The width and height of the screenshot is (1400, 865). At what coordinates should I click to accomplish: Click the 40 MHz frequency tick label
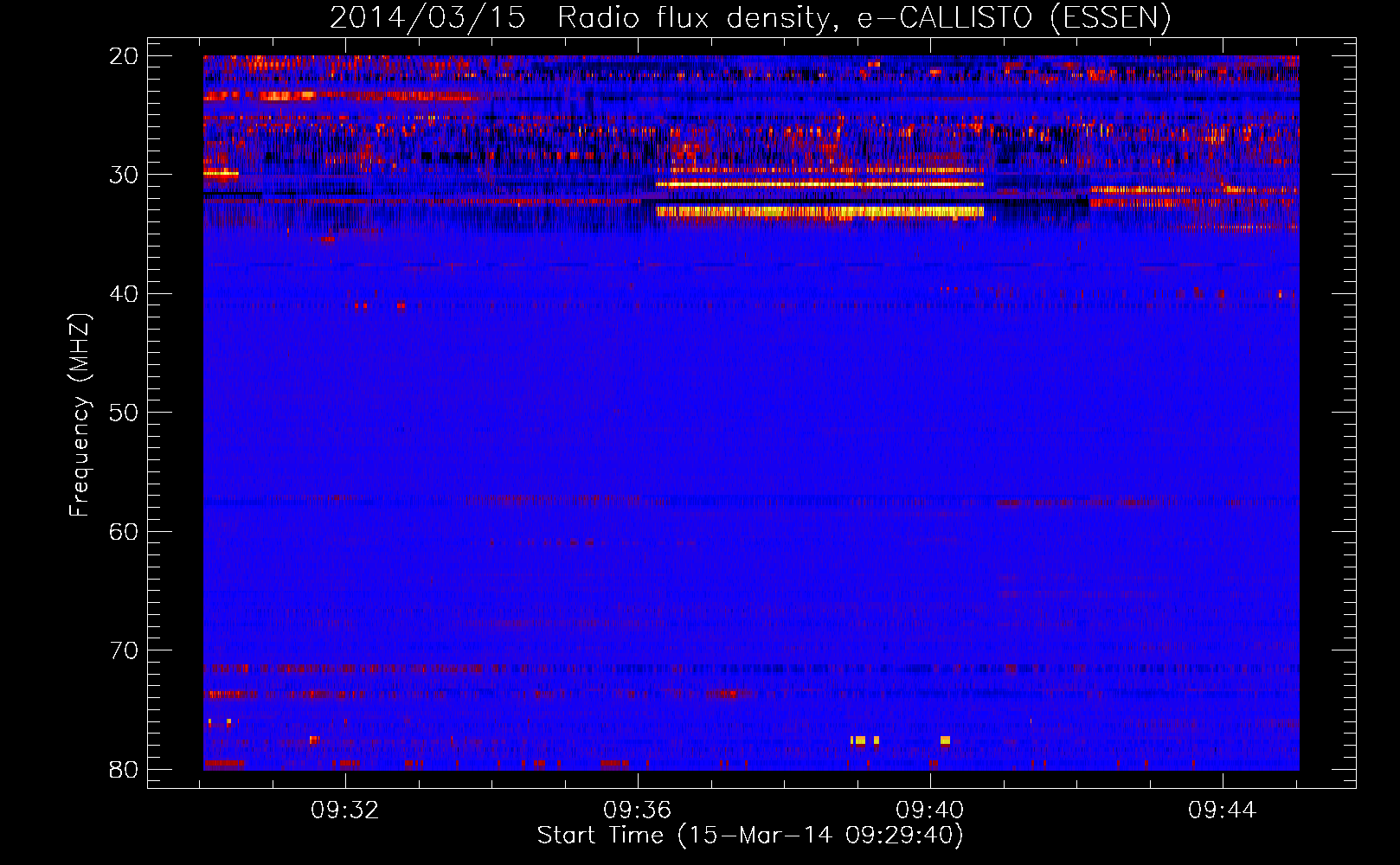[x=124, y=294]
